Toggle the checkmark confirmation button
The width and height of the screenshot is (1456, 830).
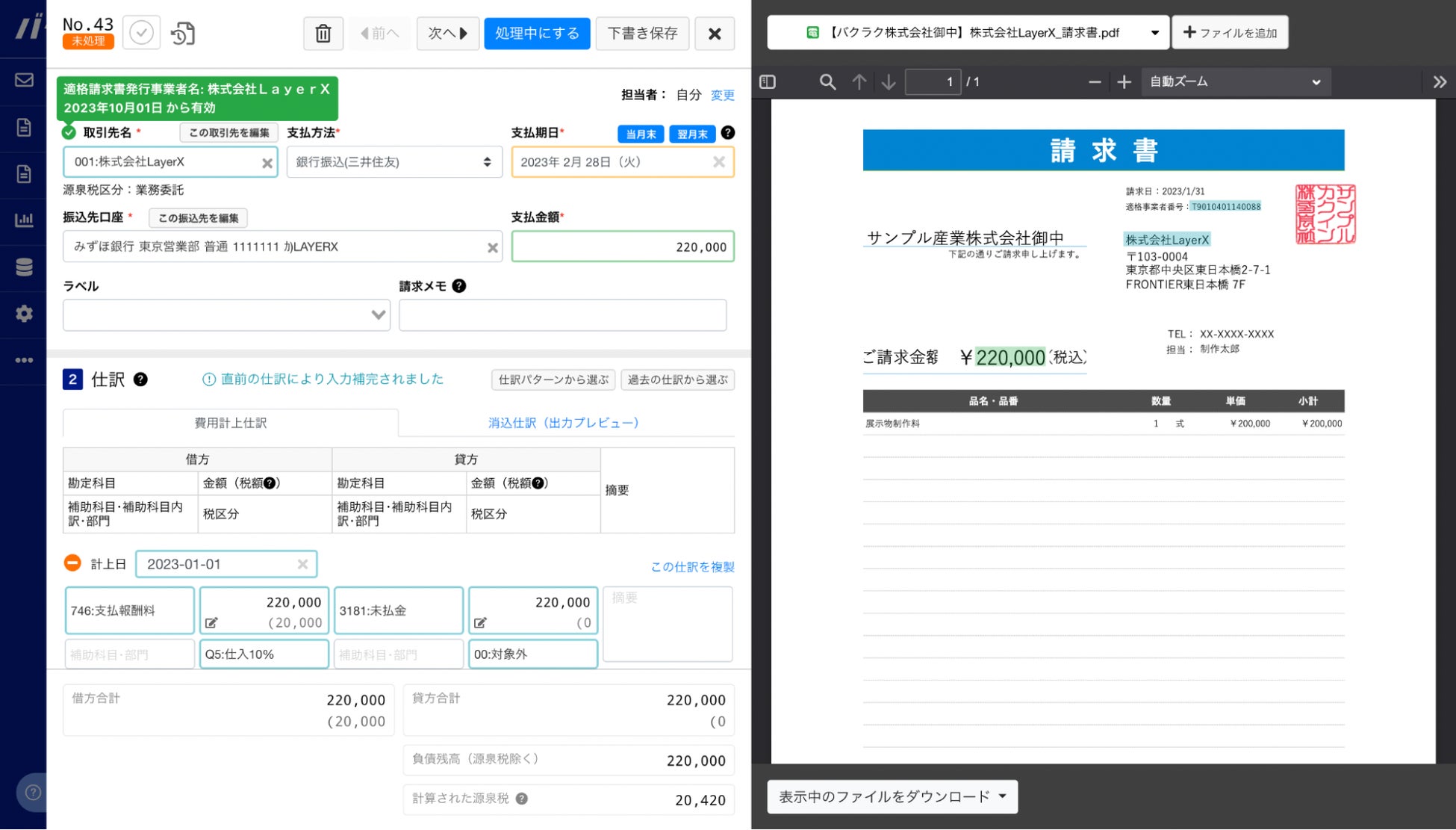(x=141, y=33)
